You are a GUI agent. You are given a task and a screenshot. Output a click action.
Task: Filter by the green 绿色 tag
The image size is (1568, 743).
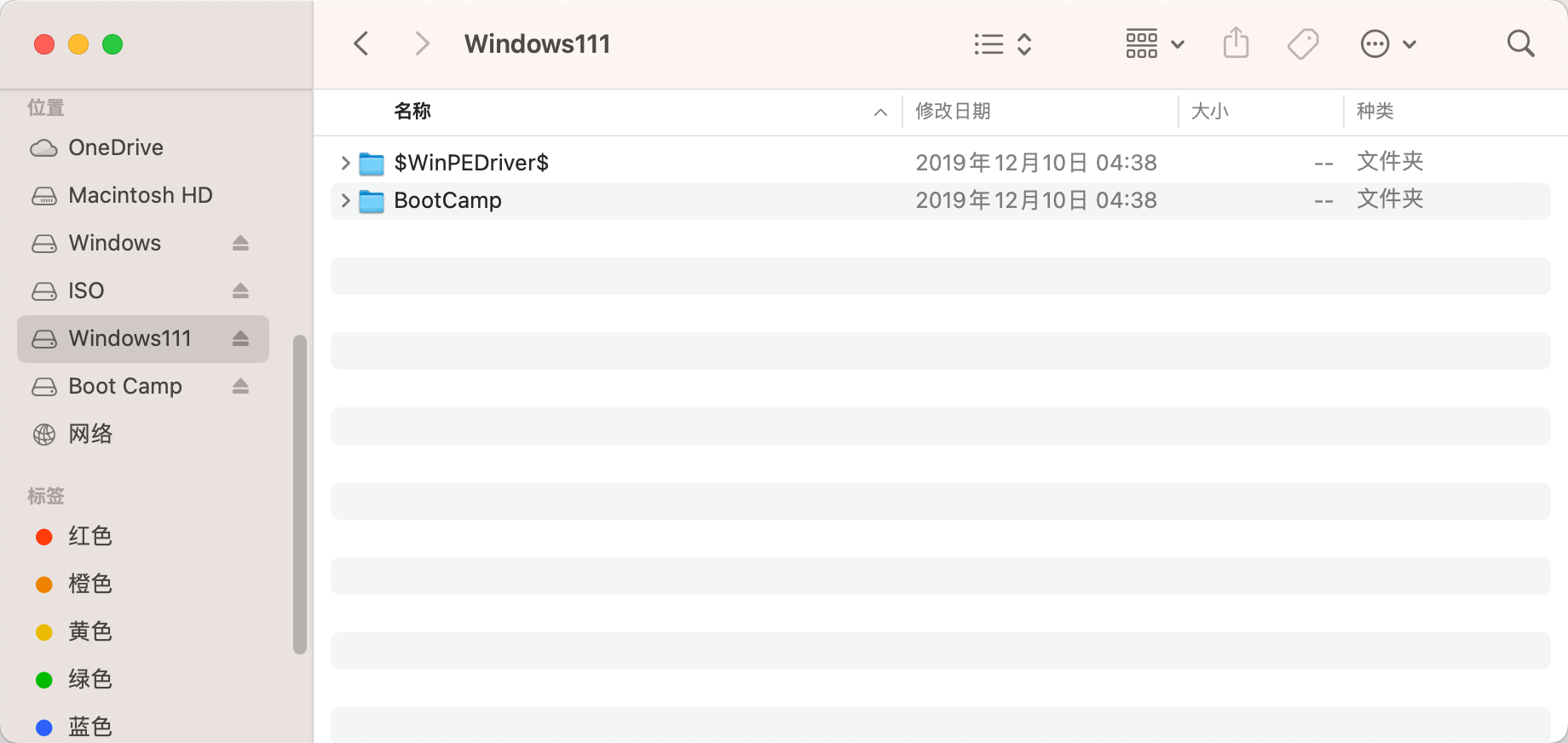[x=143, y=679]
